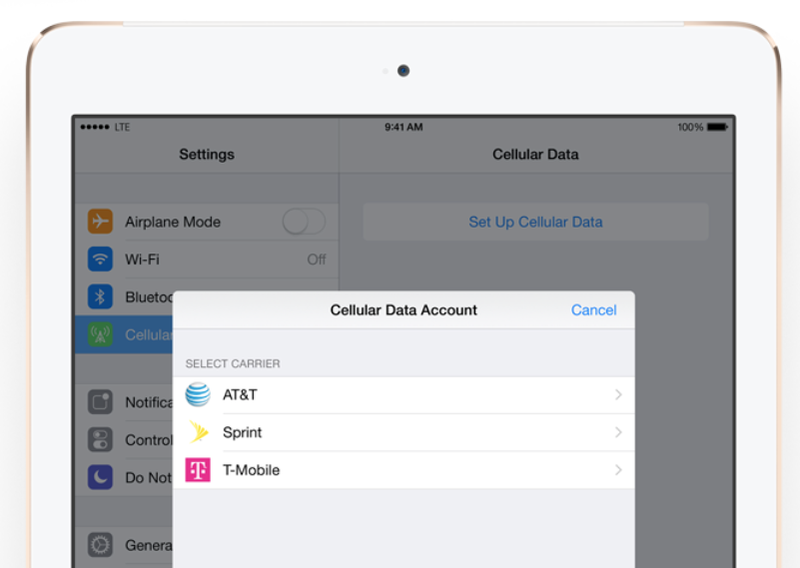The height and width of the screenshot is (568, 800).
Task: Cancel the Cellular Data Account dialog
Action: point(594,310)
